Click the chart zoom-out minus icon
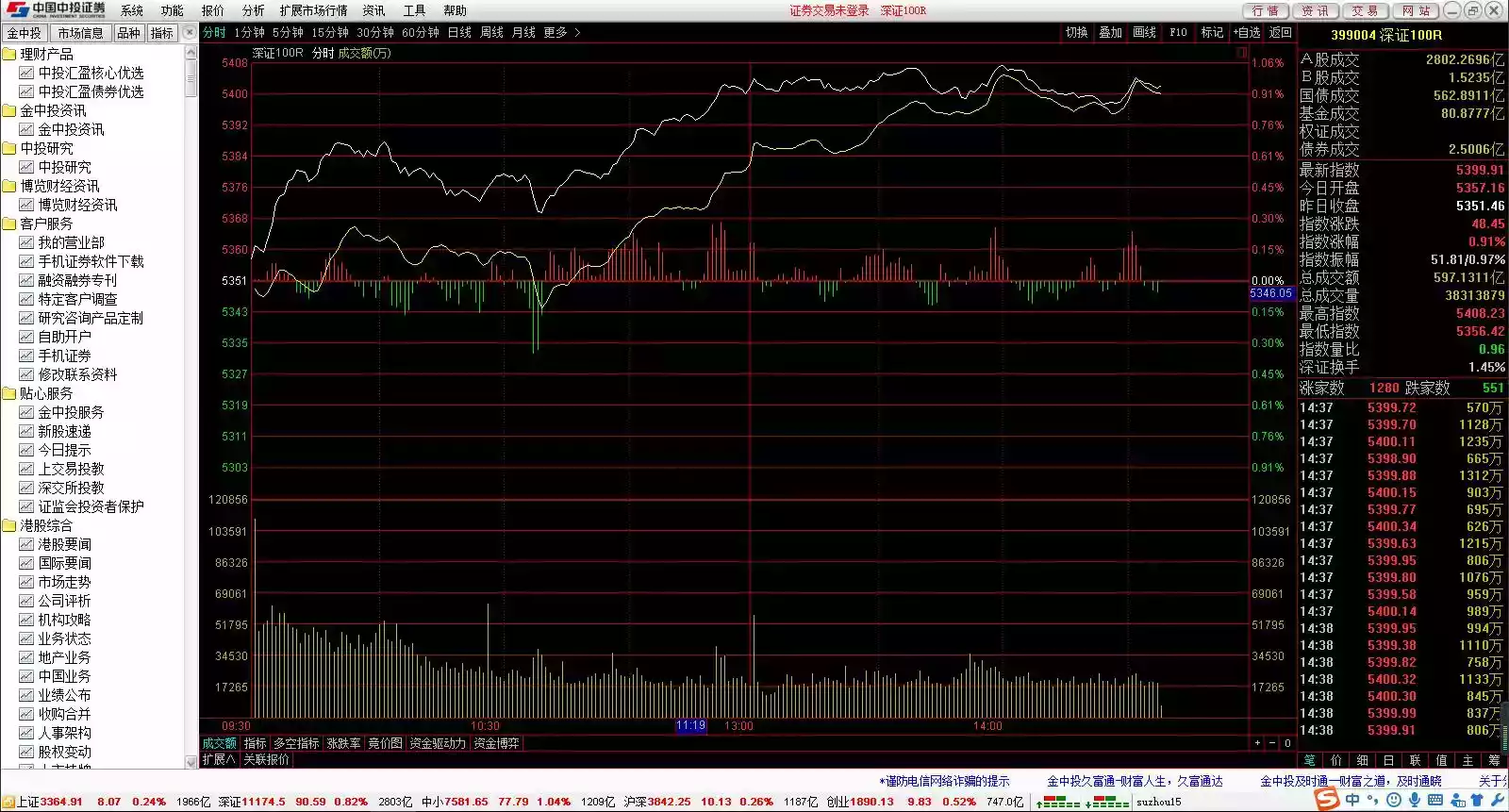 click(1272, 743)
